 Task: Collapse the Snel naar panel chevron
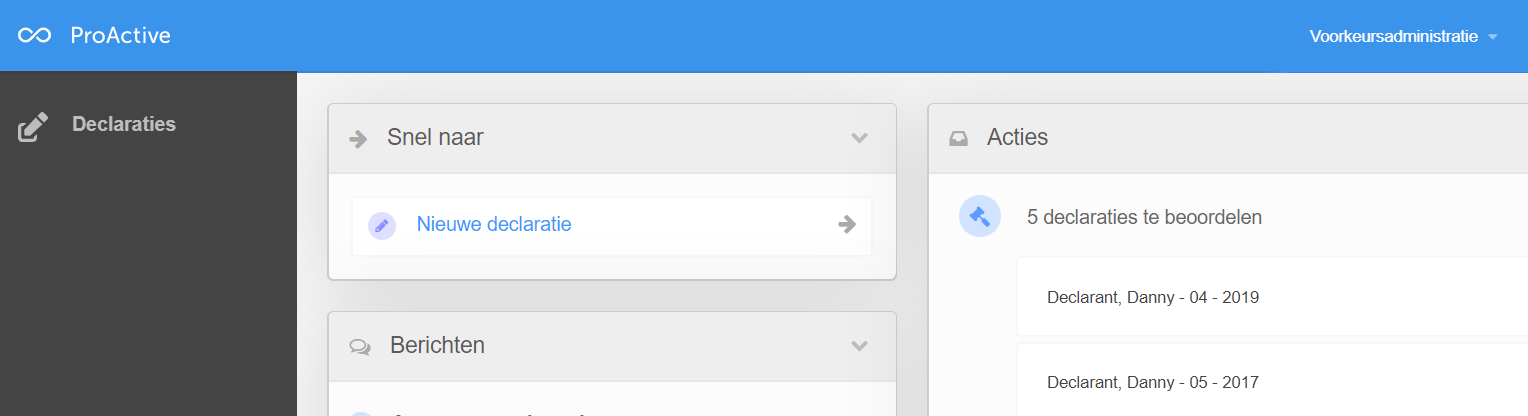[x=859, y=138]
